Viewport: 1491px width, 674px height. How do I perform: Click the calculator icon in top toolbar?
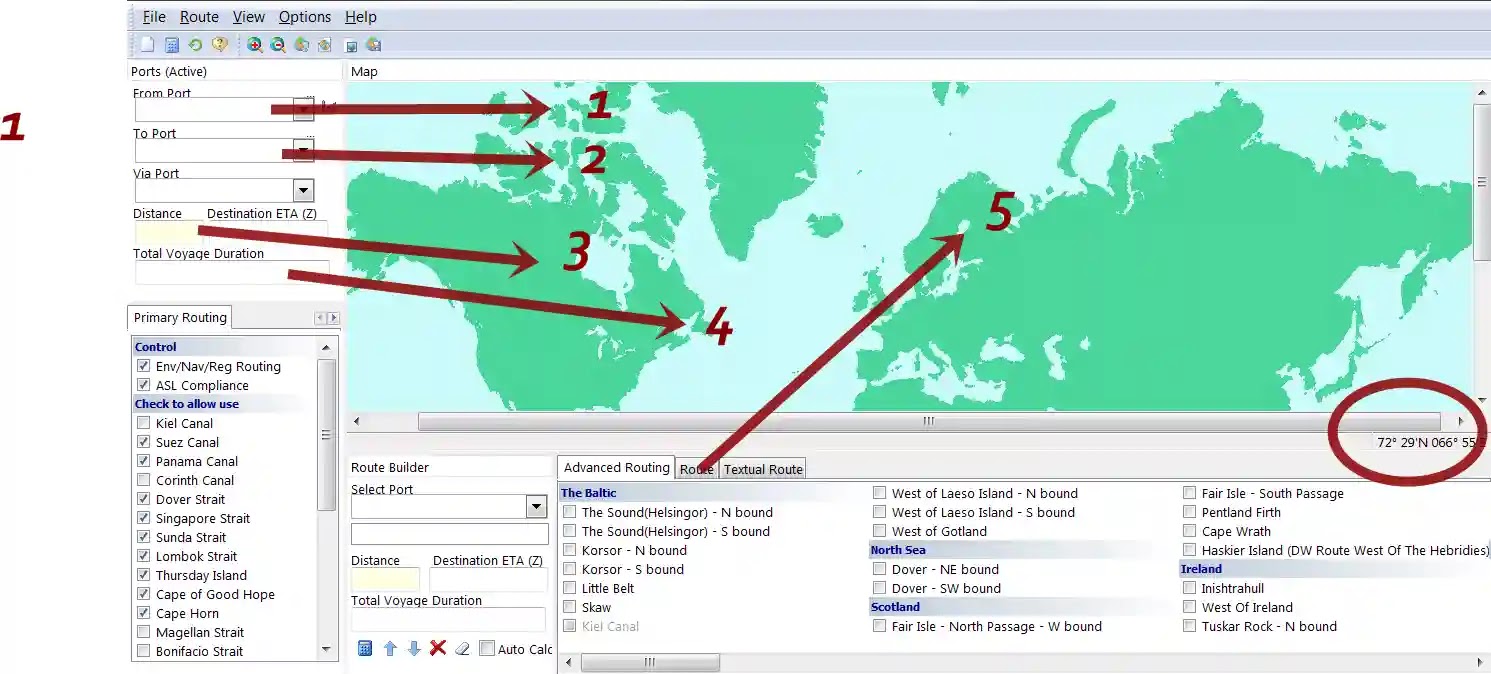[171, 44]
